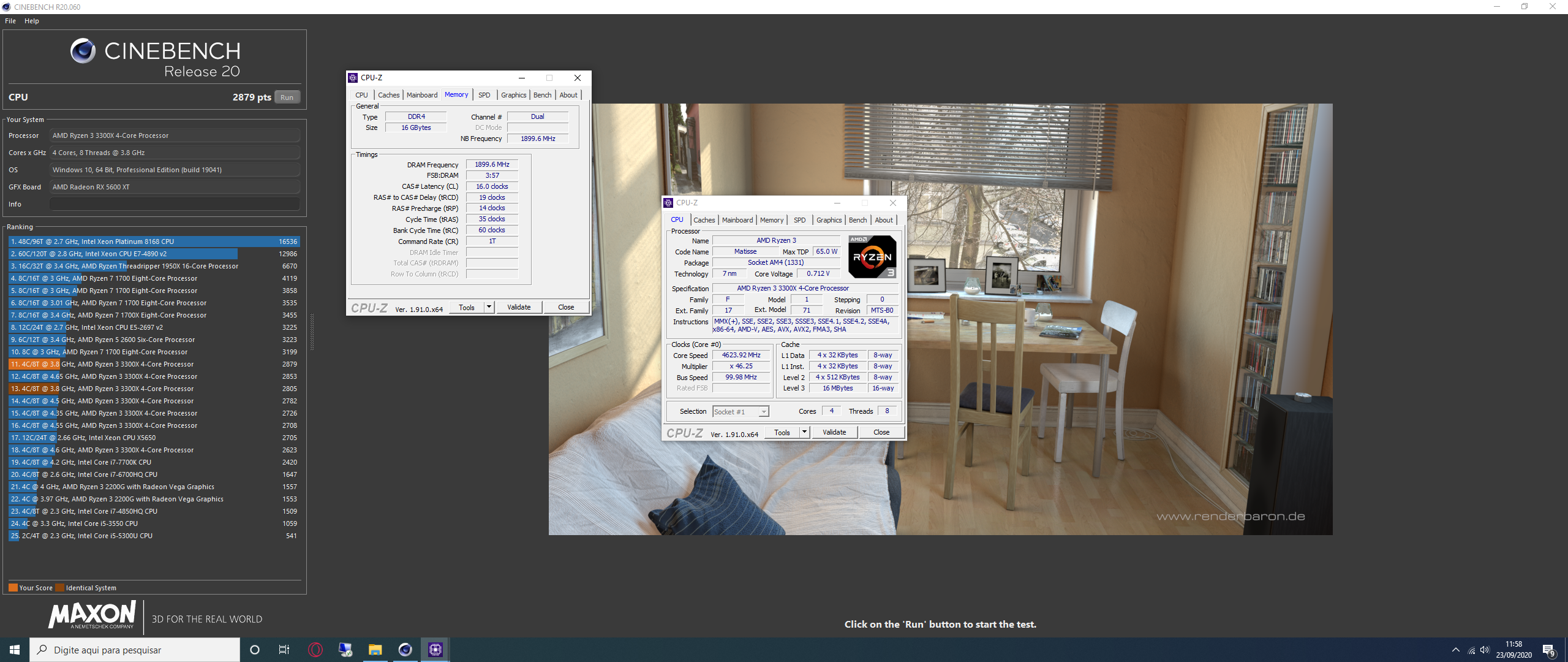The image size is (1568, 662).
Task: Click the Processor field AMD Ryzen 3 3300X
Action: [175, 135]
